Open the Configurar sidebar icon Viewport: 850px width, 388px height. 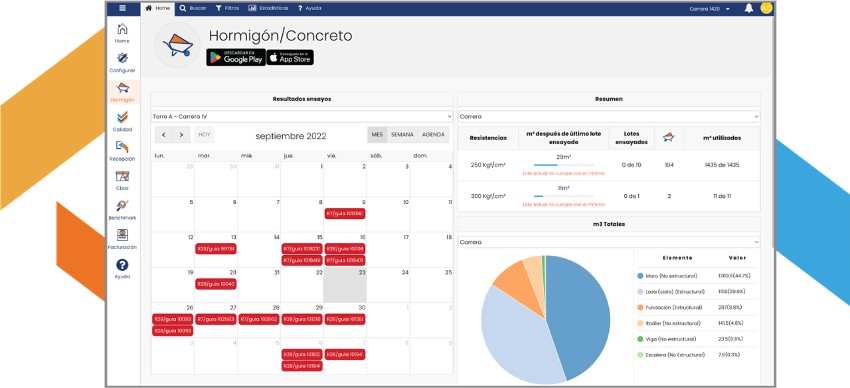pyautogui.click(x=123, y=58)
